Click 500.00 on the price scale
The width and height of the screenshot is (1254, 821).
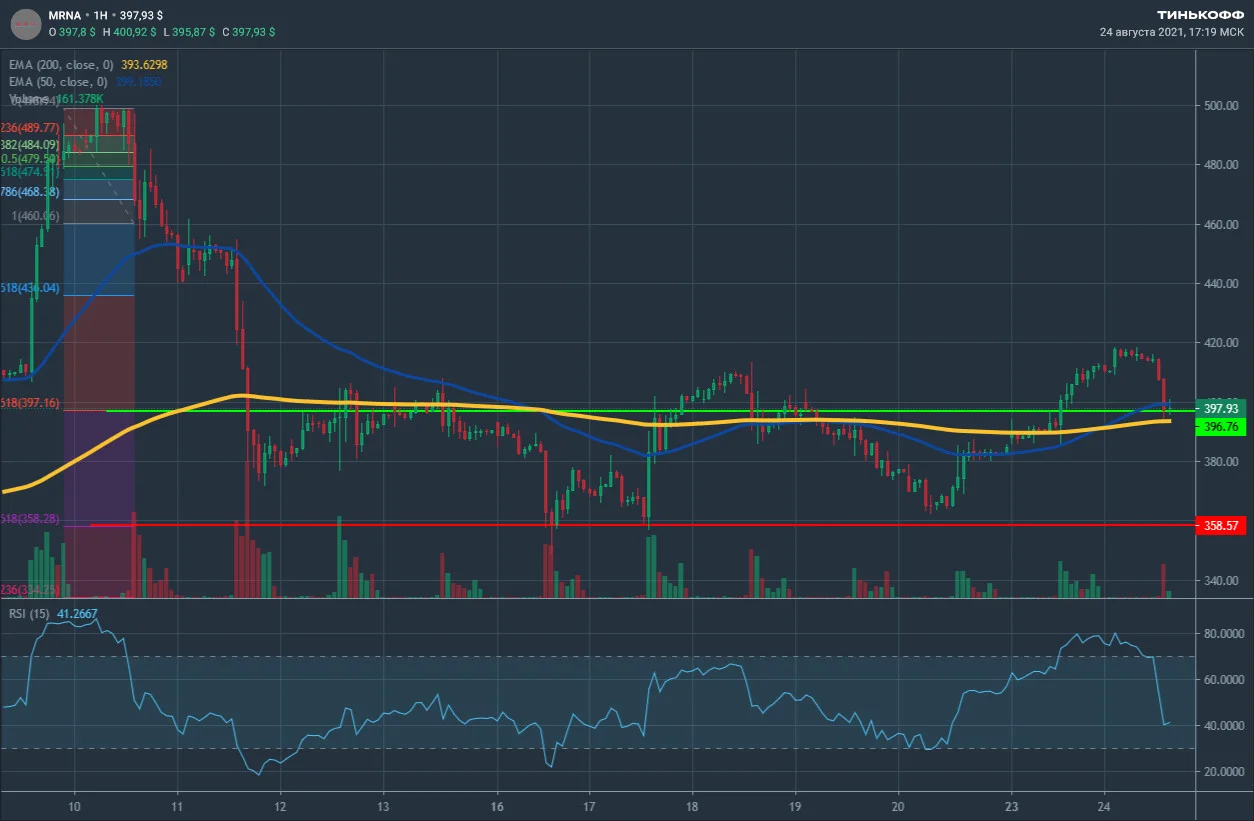1221,105
